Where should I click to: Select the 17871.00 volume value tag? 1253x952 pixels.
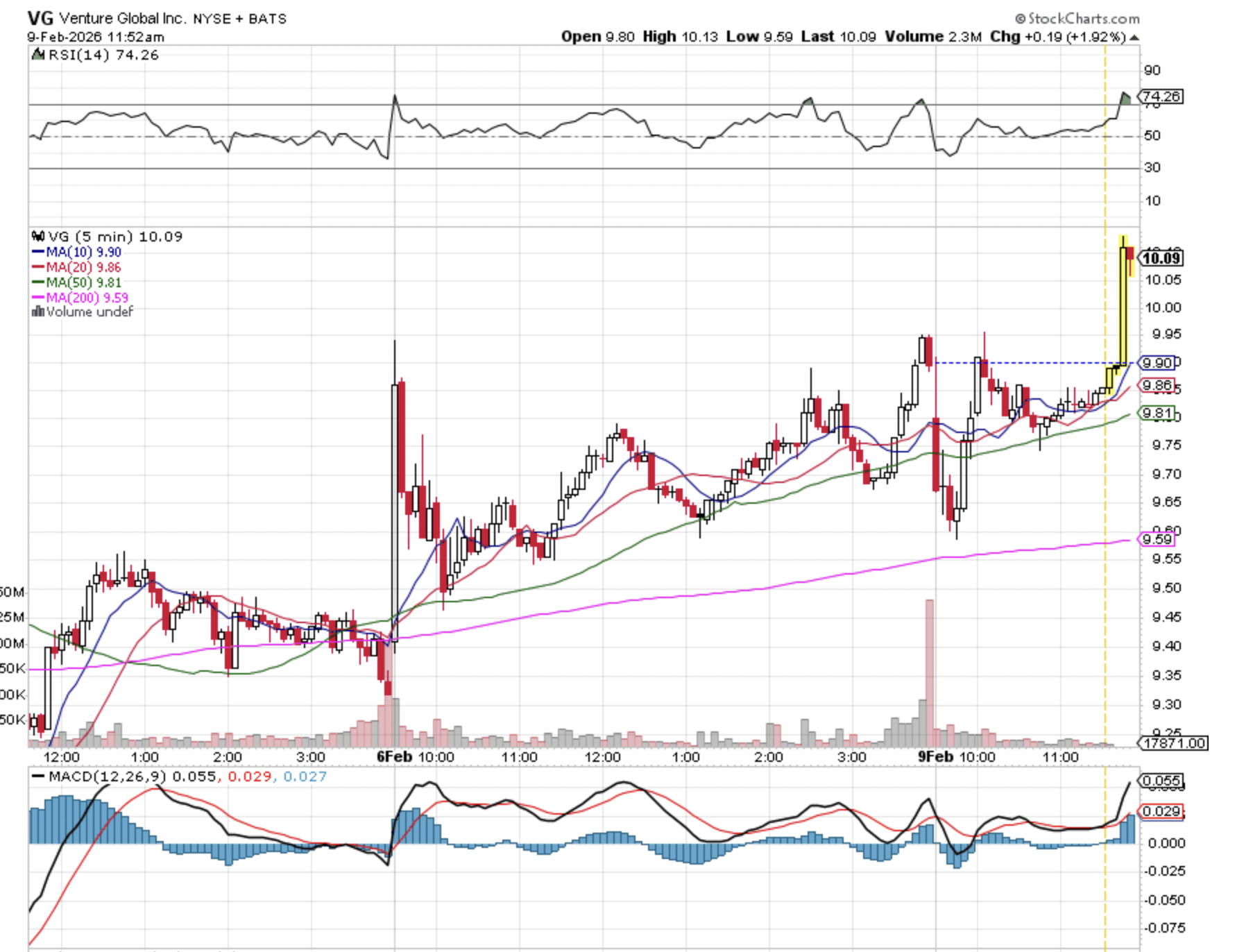coord(1174,743)
